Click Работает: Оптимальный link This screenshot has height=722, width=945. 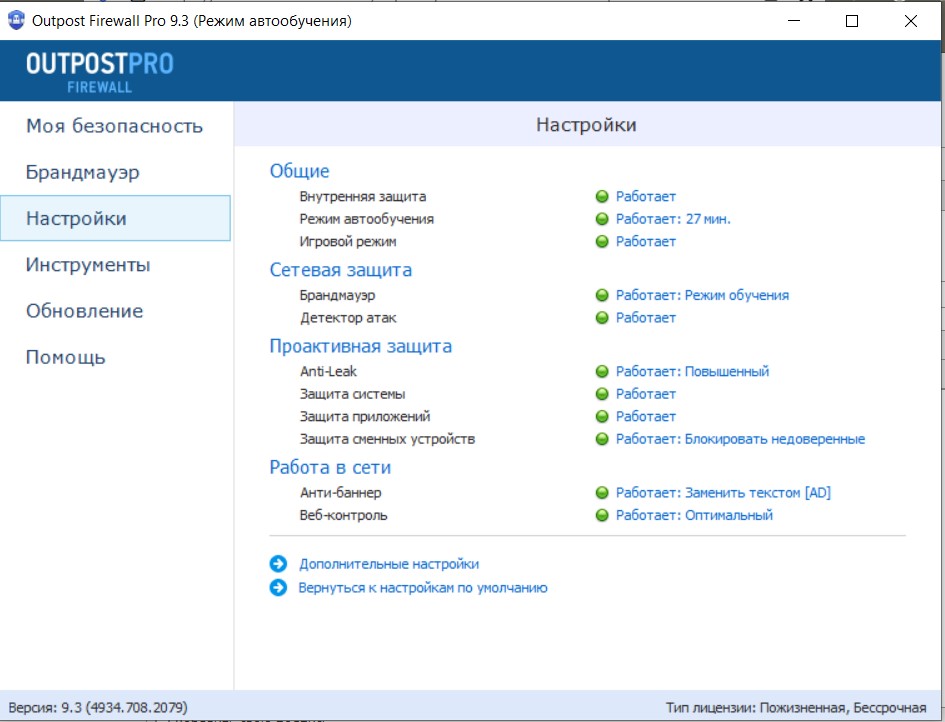(694, 515)
